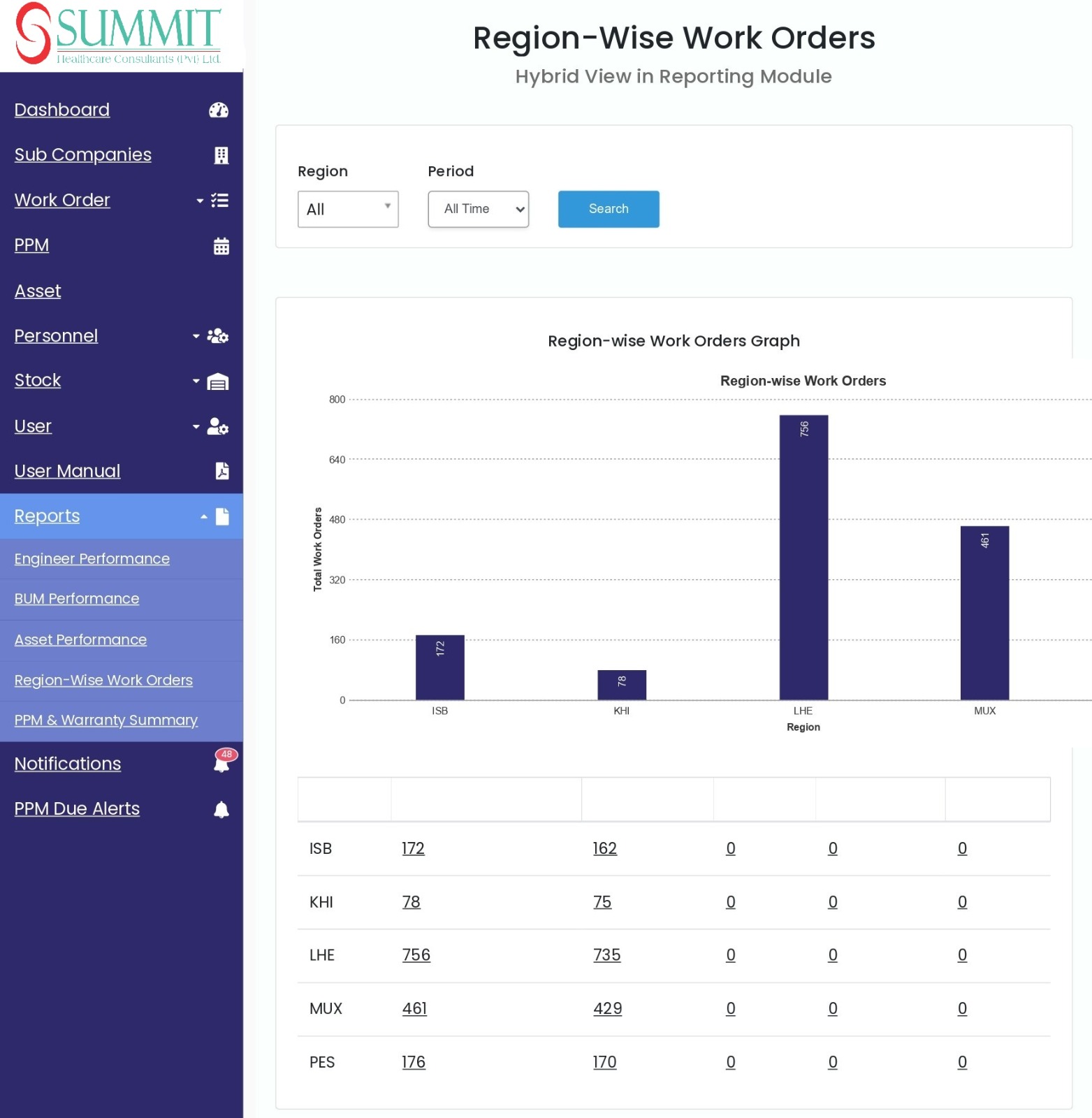Click the PPM calendar icon

coord(221,246)
